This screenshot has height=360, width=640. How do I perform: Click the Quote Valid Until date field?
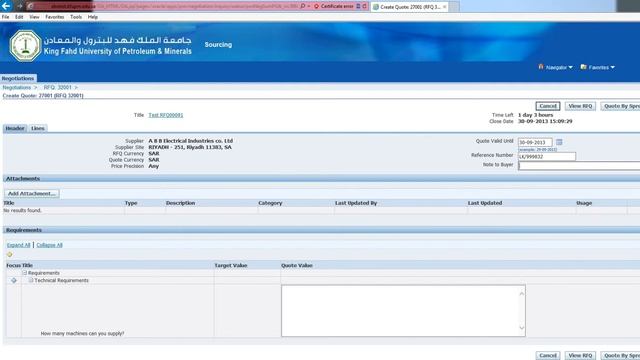pyautogui.click(x=535, y=142)
